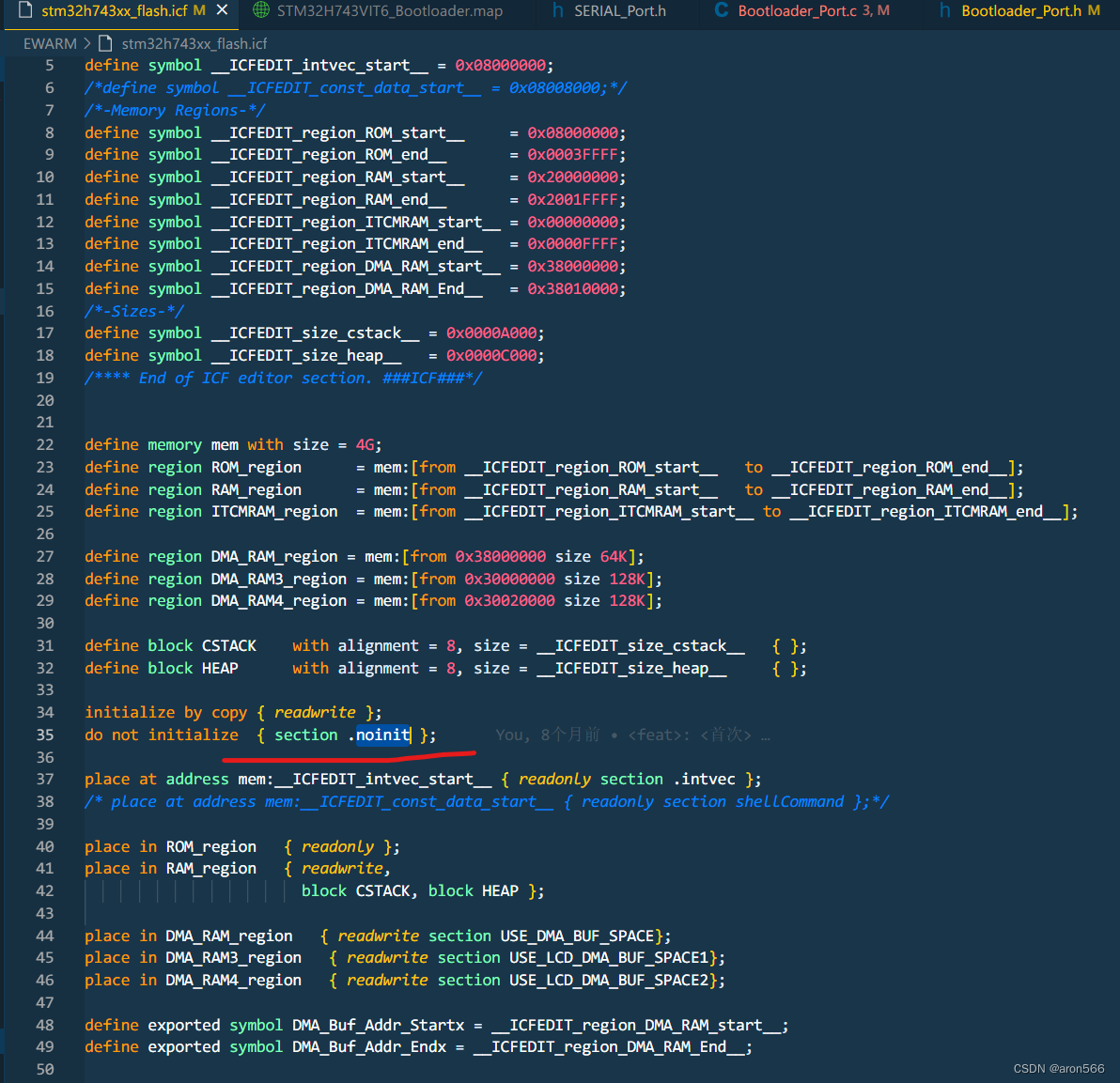Viewport: 1120px width, 1083px height.
Task: Click ROM_region on line 23
Action: (x=256, y=468)
